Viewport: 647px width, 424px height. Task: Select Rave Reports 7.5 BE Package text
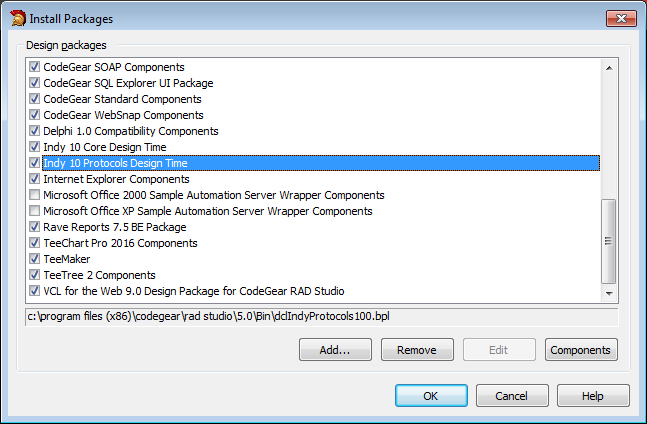click(115, 227)
